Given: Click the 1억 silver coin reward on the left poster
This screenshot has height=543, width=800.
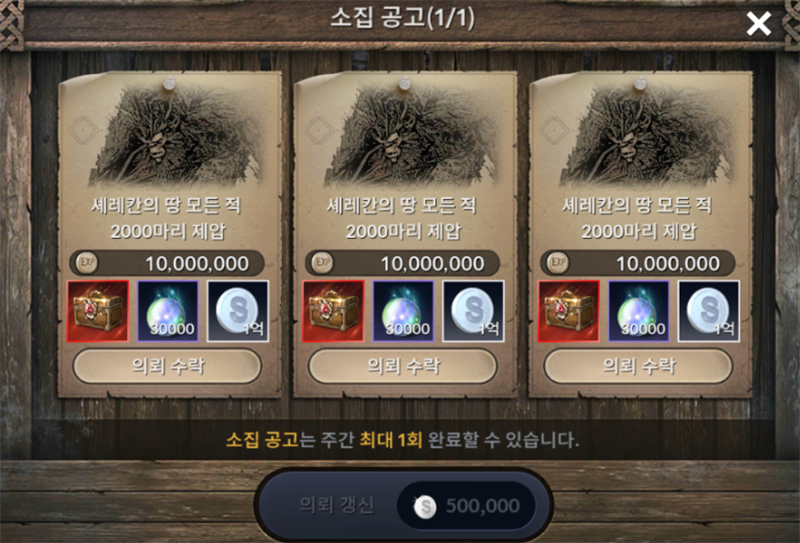Looking at the screenshot, I should pyautogui.click(x=238, y=311).
